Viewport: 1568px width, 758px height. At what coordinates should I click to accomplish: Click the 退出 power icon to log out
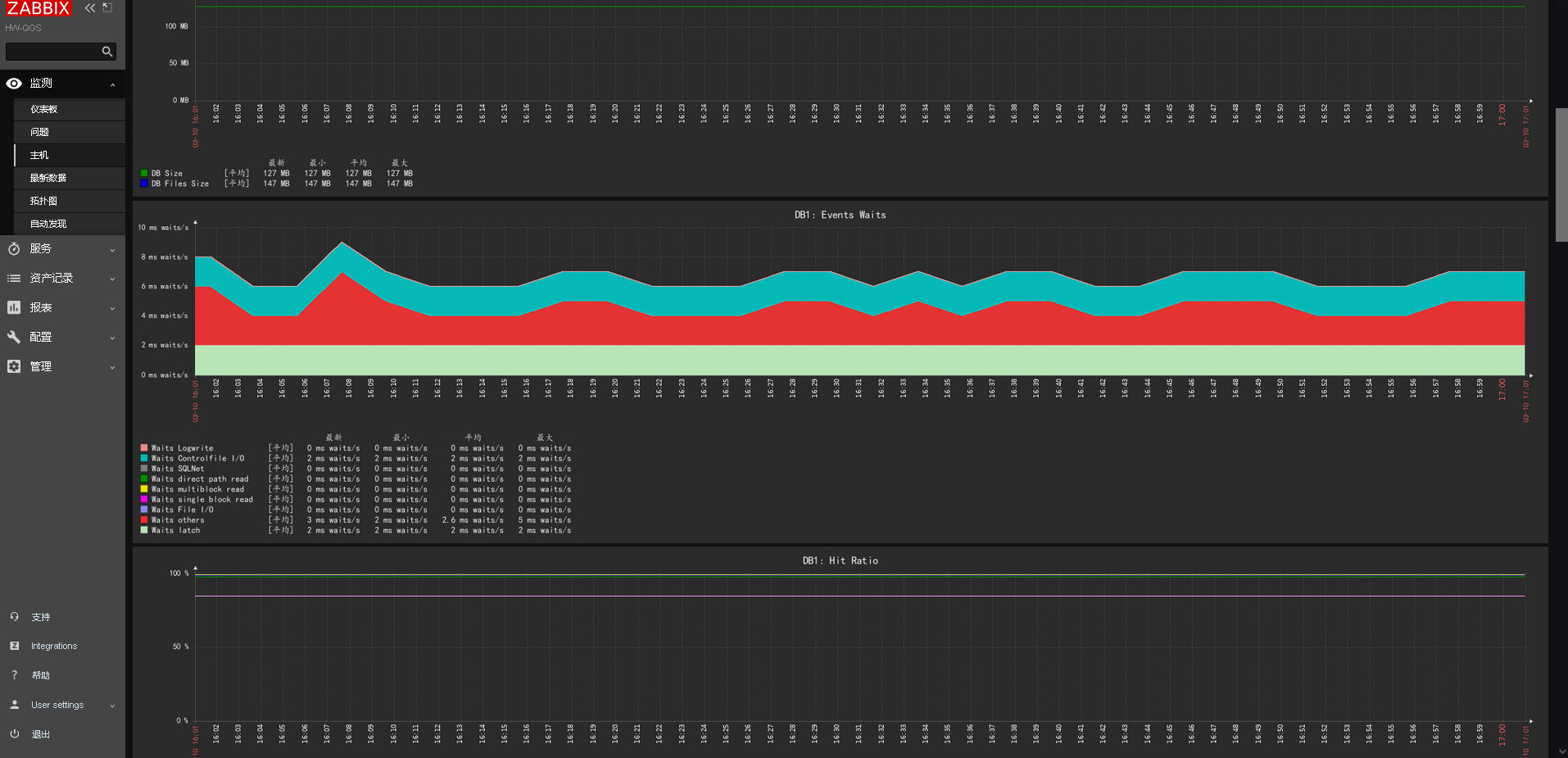coord(14,733)
